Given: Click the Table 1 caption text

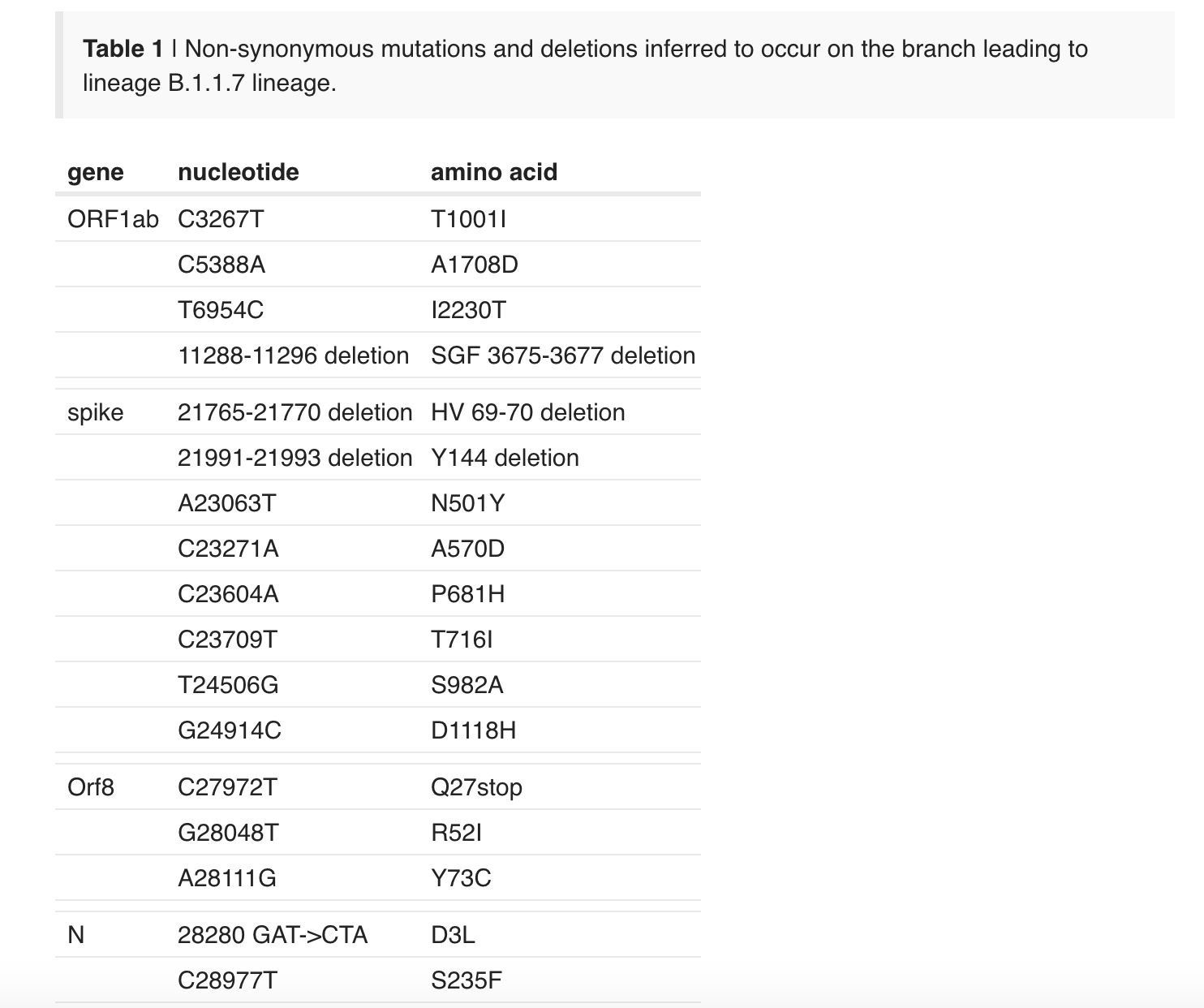Looking at the screenshot, I should [584, 66].
